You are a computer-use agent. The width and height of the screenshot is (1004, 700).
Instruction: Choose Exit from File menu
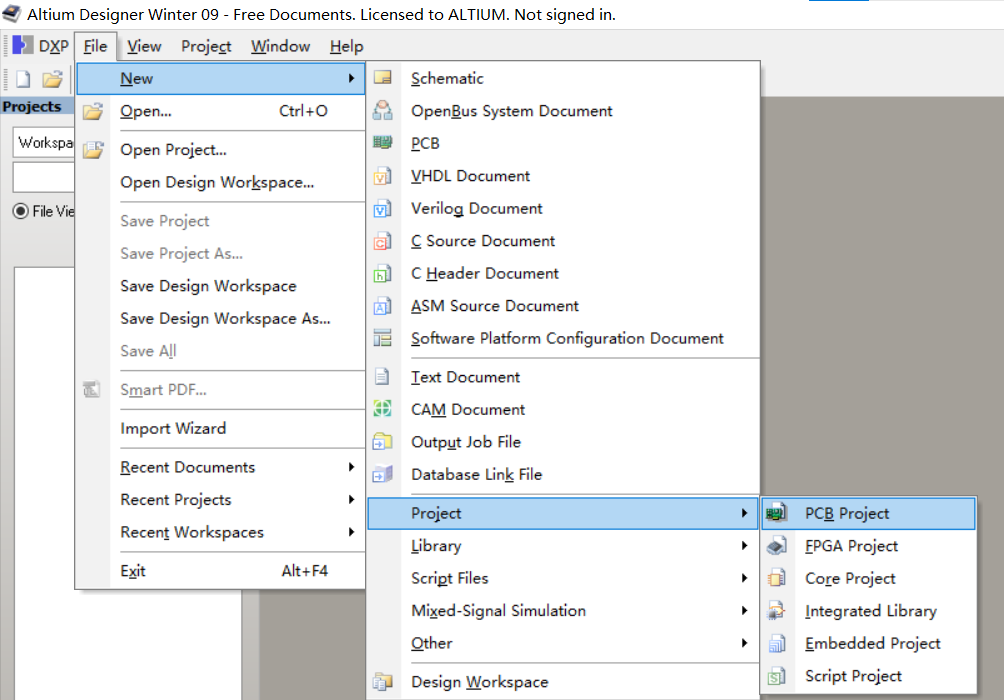tap(221, 571)
